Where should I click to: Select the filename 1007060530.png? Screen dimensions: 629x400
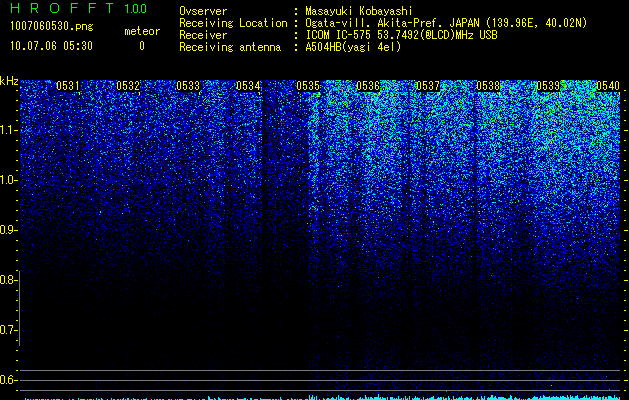(x=51, y=27)
